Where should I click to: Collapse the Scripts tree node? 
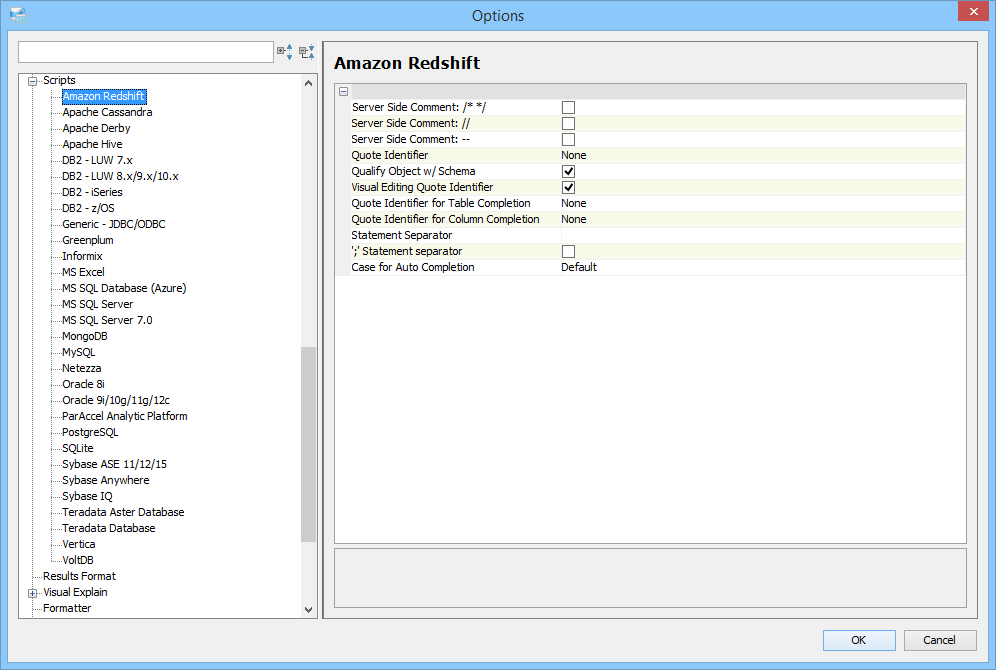(x=32, y=81)
